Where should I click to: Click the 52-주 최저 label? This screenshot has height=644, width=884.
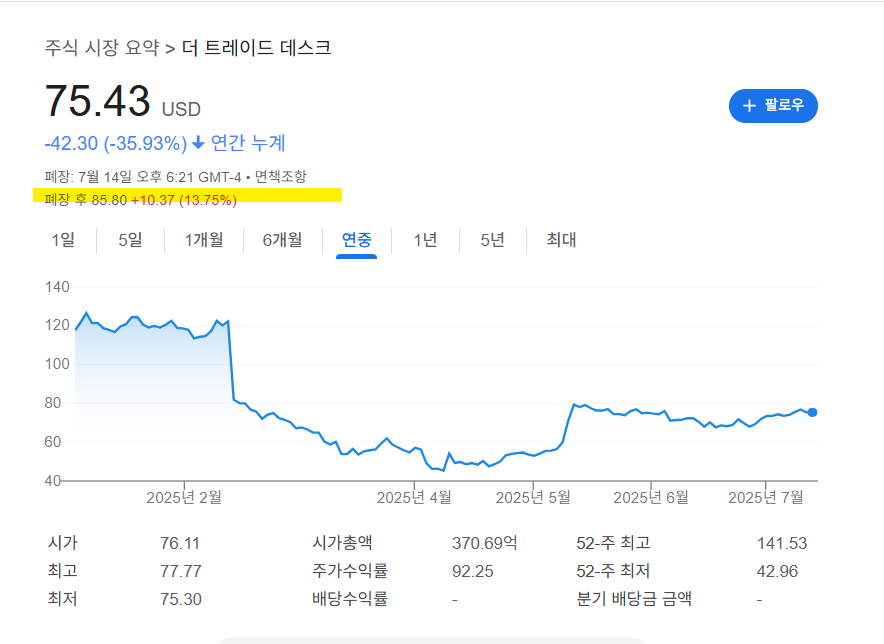613,571
